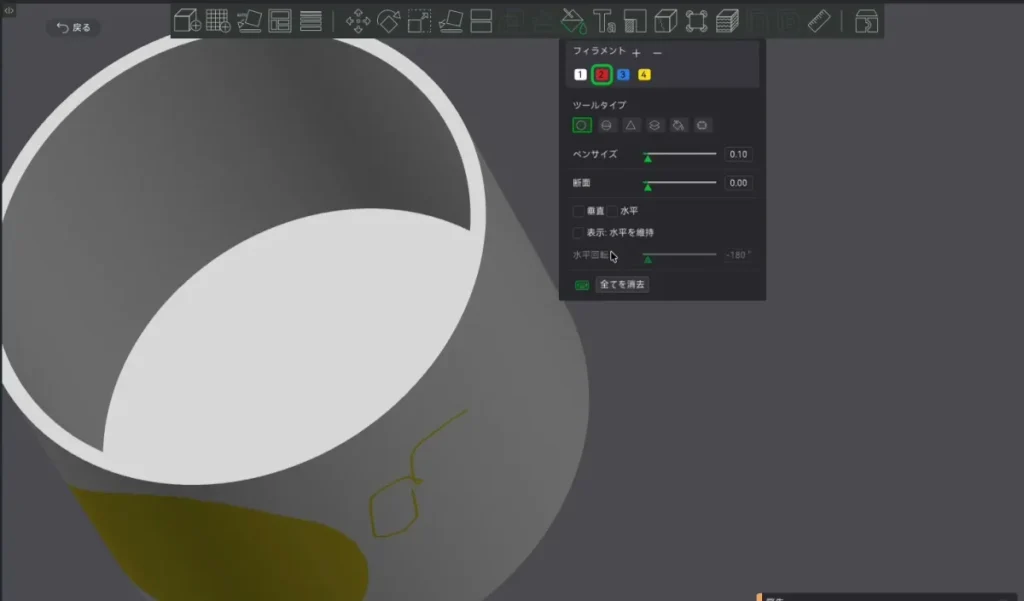Screen dimensions: 1024x601
Task: Click the square with shaded corner icon
Action: [x=635, y=21]
